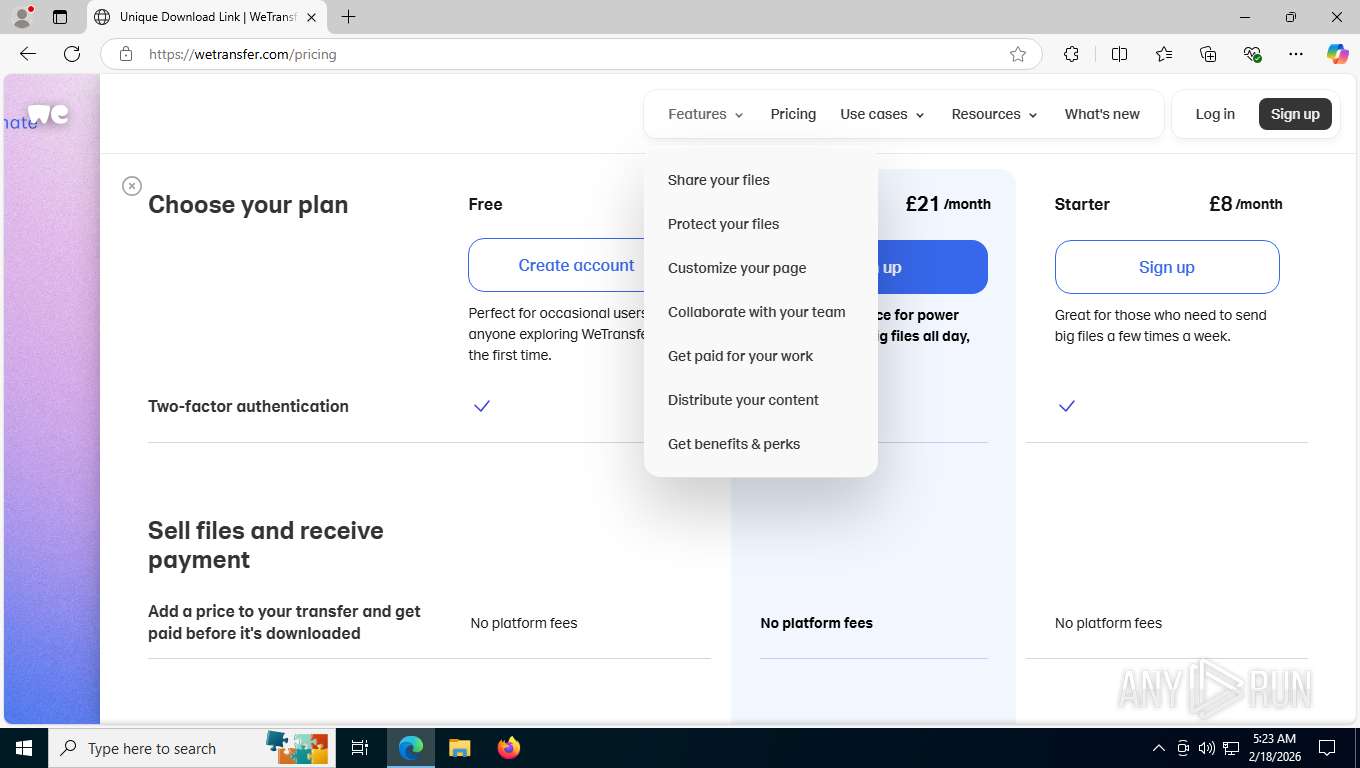Click the Sell files and receive payment heading
Viewport: 1360px width, 768px height.
pyautogui.click(x=266, y=545)
